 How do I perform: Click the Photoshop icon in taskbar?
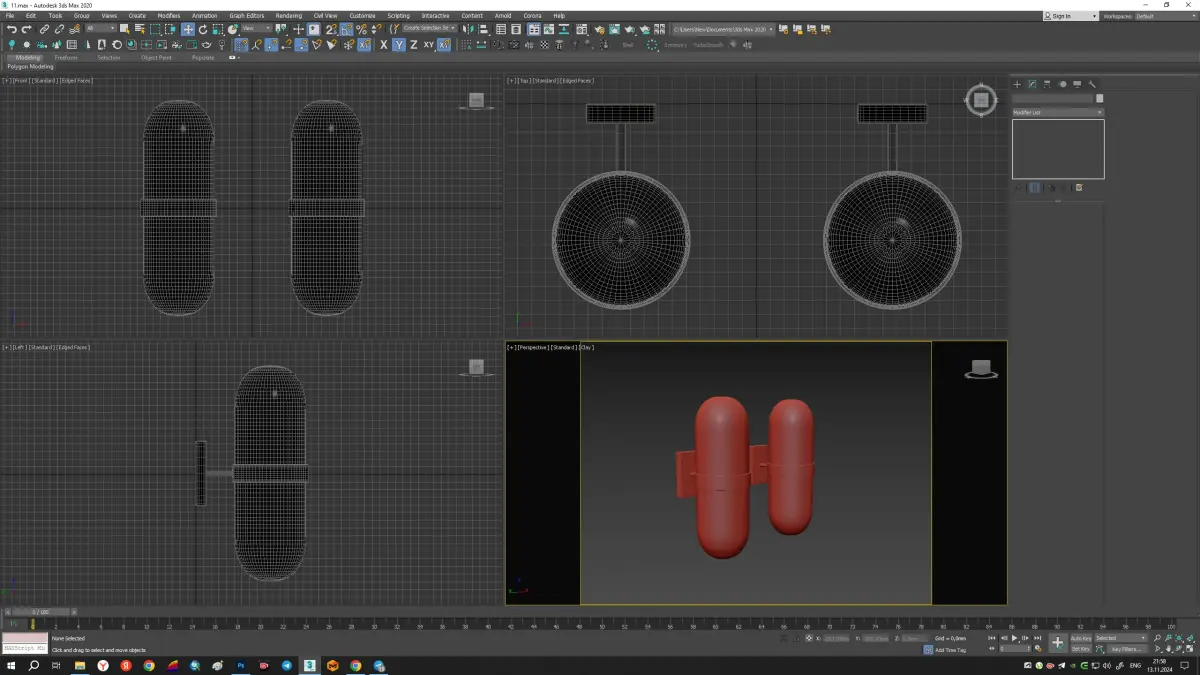click(x=241, y=665)
